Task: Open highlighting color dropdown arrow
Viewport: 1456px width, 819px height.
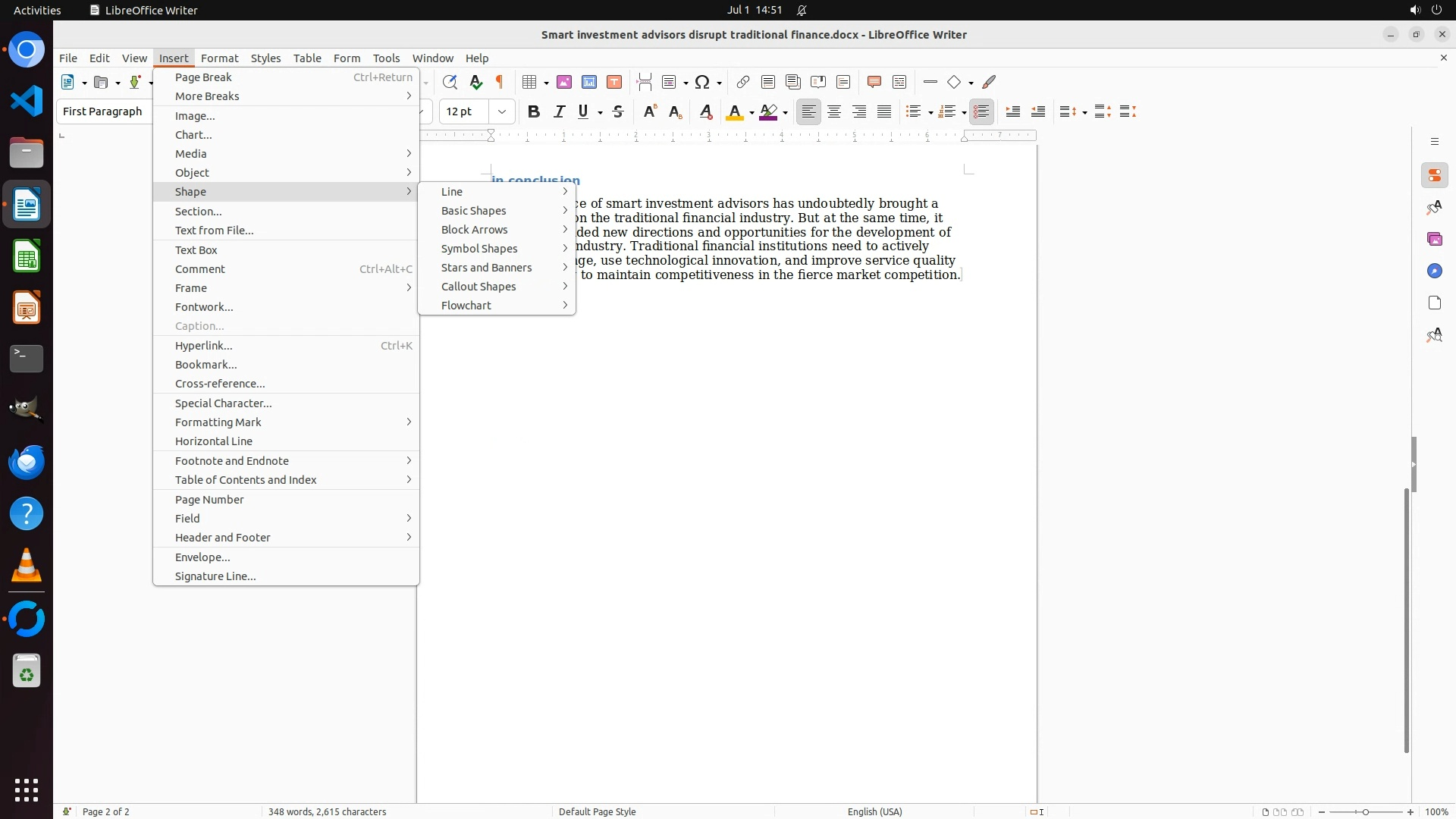Action: (x=786, y=112)
